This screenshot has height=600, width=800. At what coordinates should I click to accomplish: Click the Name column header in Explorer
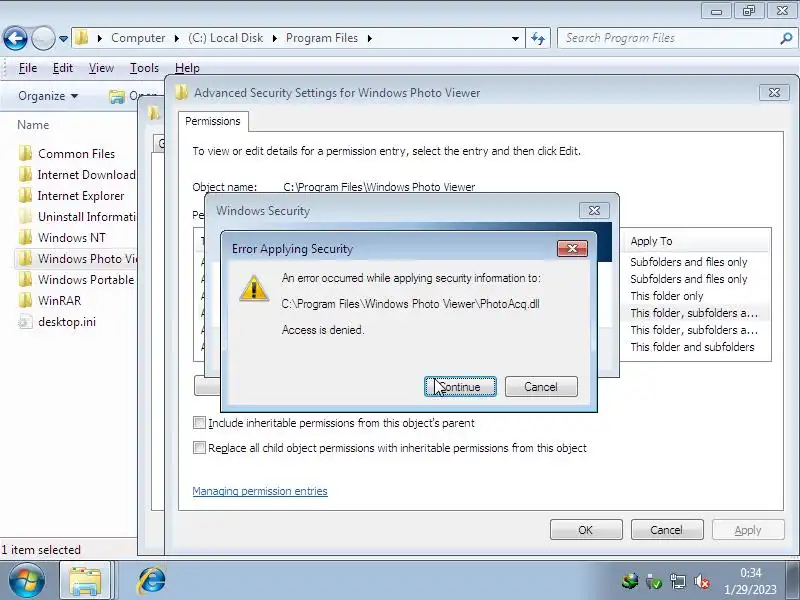click(x=33, y=125)
